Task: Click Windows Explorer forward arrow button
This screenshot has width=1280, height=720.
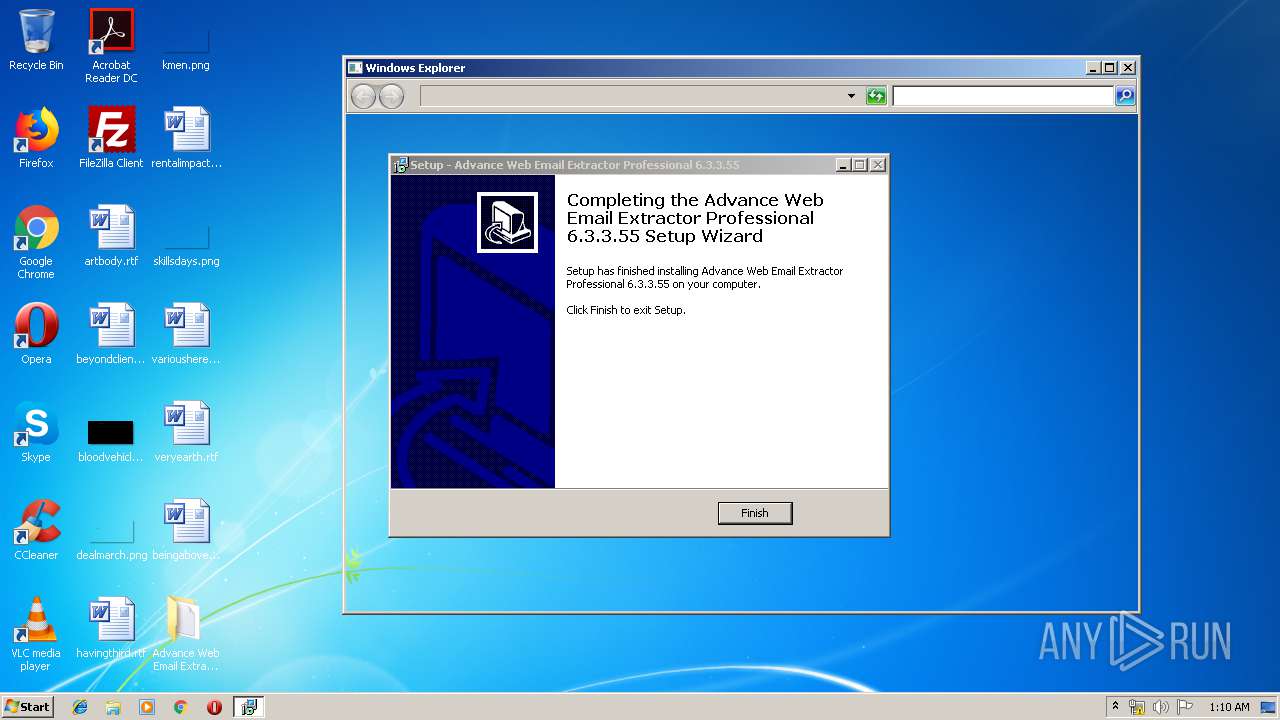Action: [x=391, y=96]
